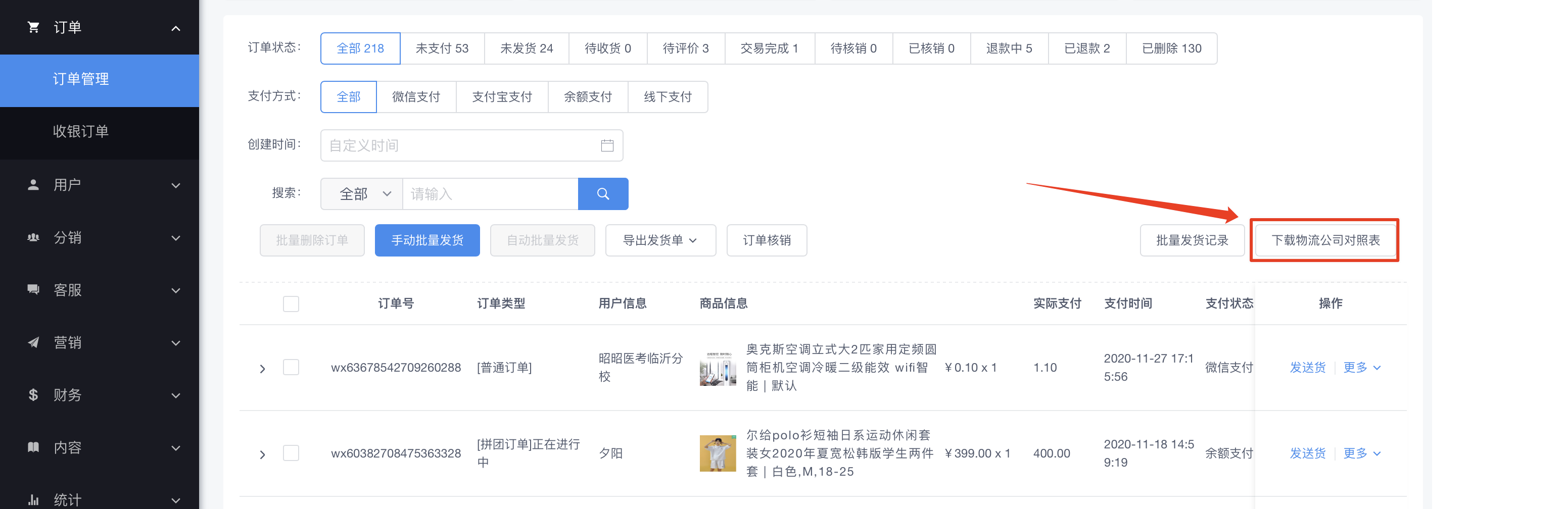Click the 请输入 search input box
Screen dimensions: 1568x509
pyautogui.click(x=490, y=194)
